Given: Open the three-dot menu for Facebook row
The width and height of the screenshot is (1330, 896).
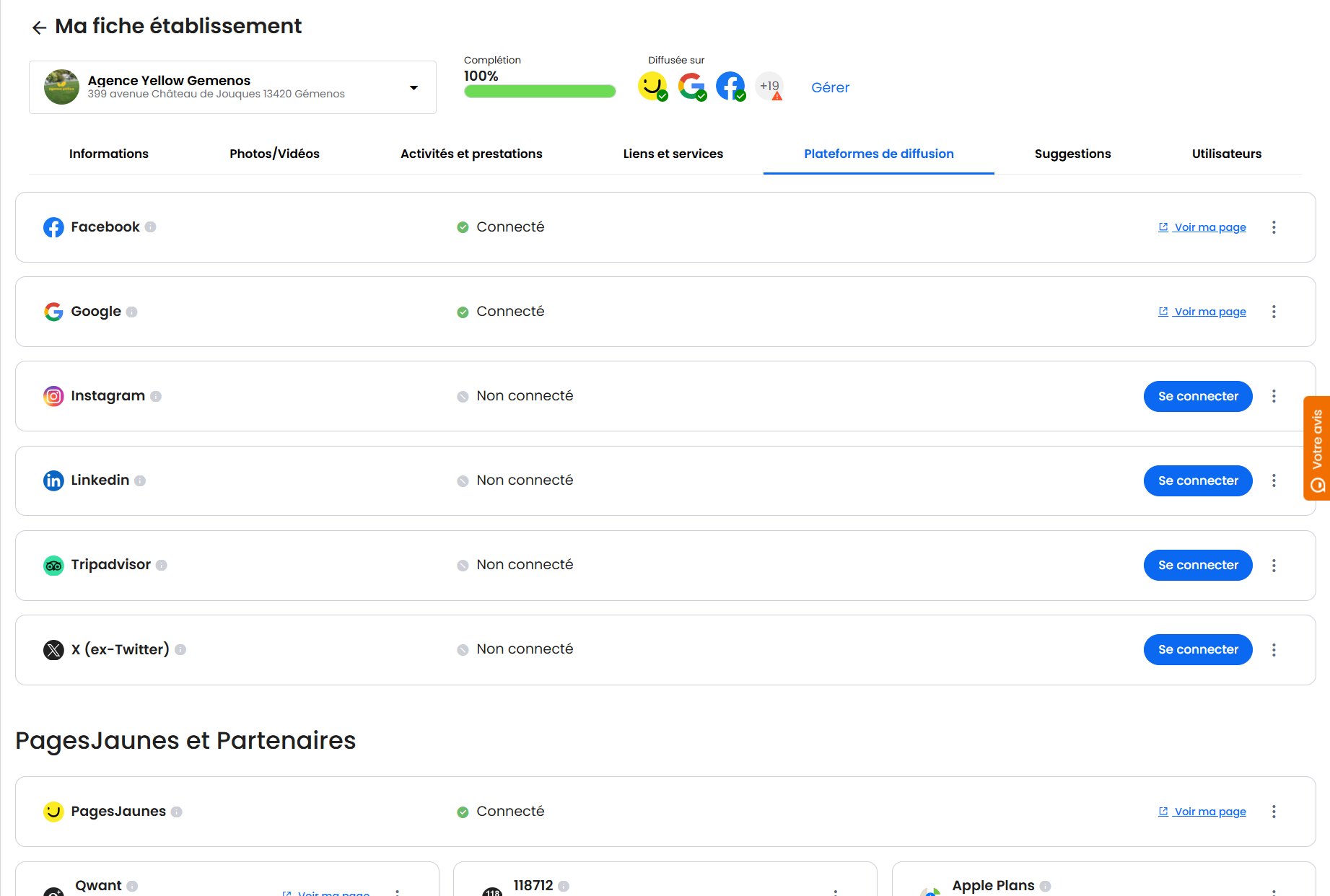Looking at the screenshot, I should [x=1274, y=227].
